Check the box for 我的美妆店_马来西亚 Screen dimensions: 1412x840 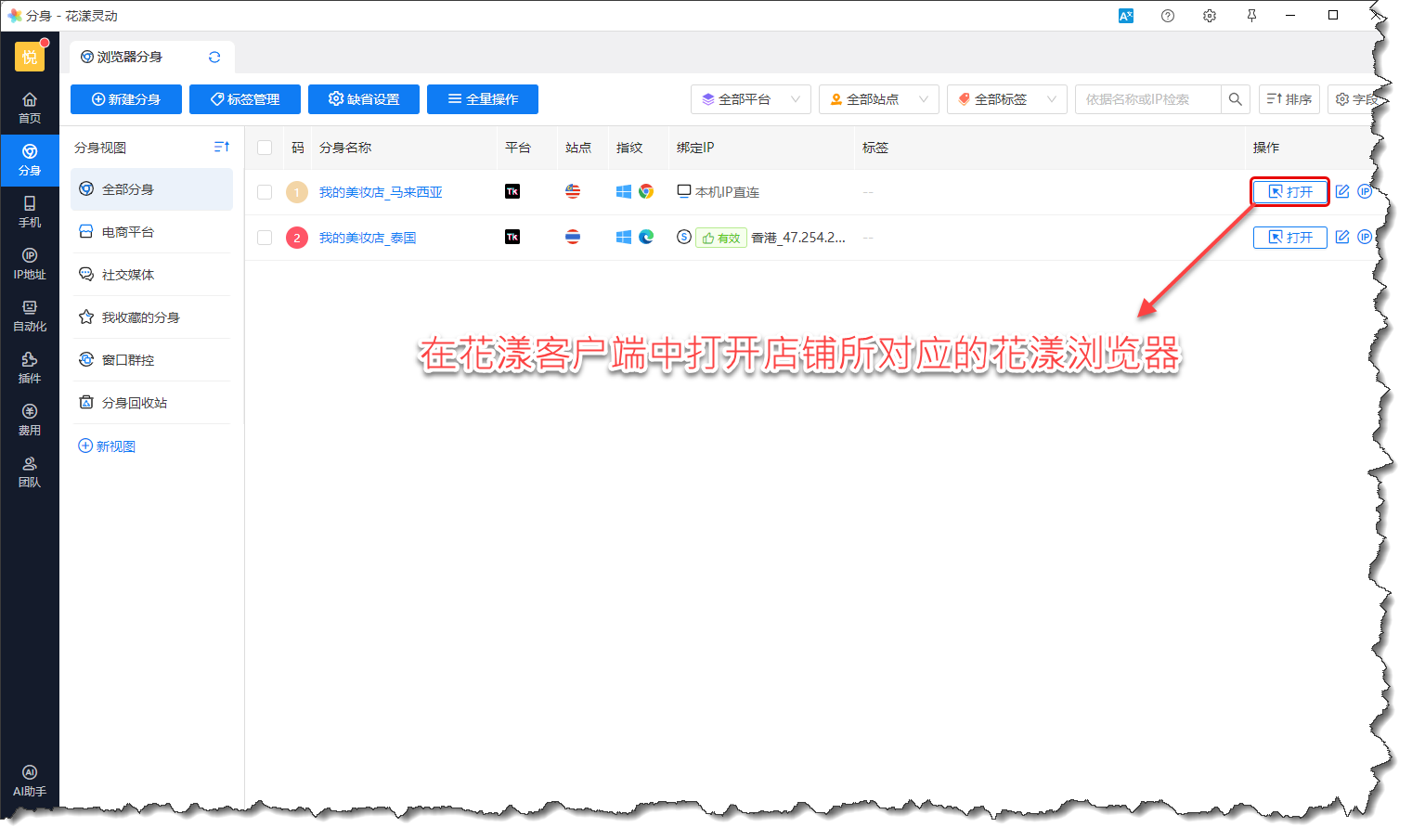265,192
